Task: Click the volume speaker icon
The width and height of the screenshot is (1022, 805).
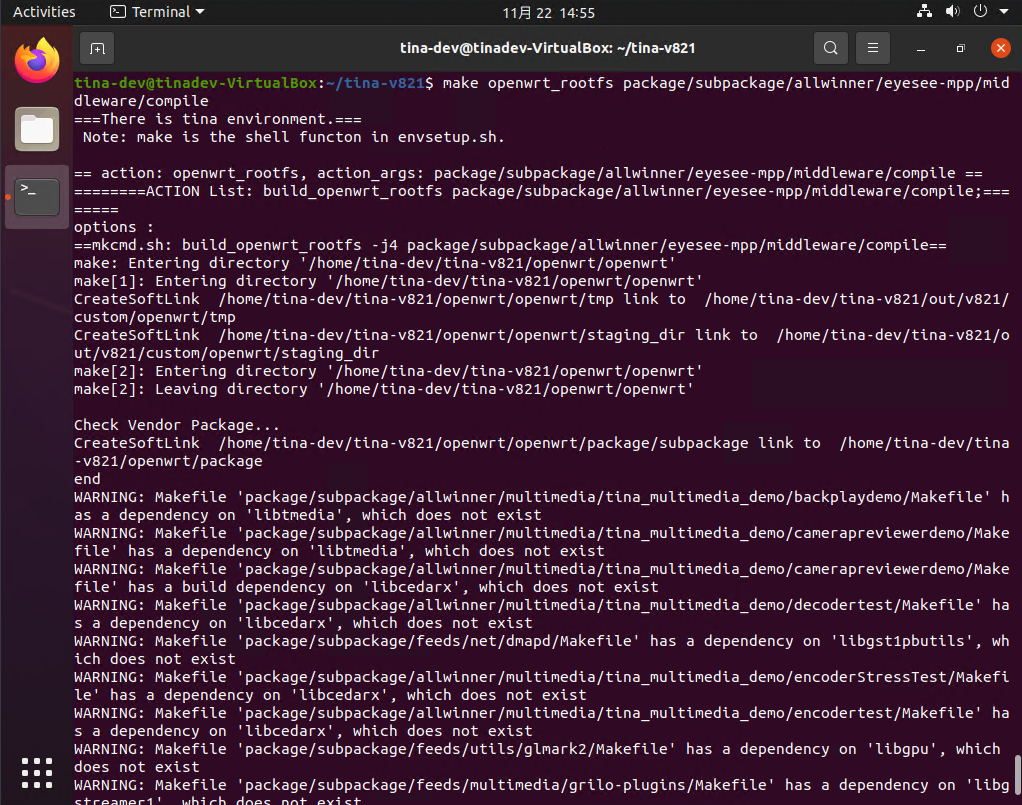Action: [952, 12]
